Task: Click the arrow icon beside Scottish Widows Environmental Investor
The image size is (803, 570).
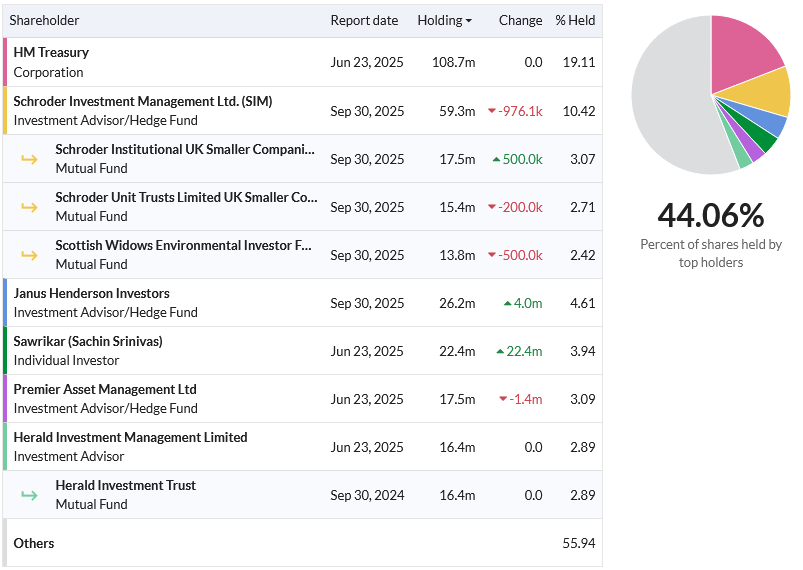Action: (x=29, y=255)
